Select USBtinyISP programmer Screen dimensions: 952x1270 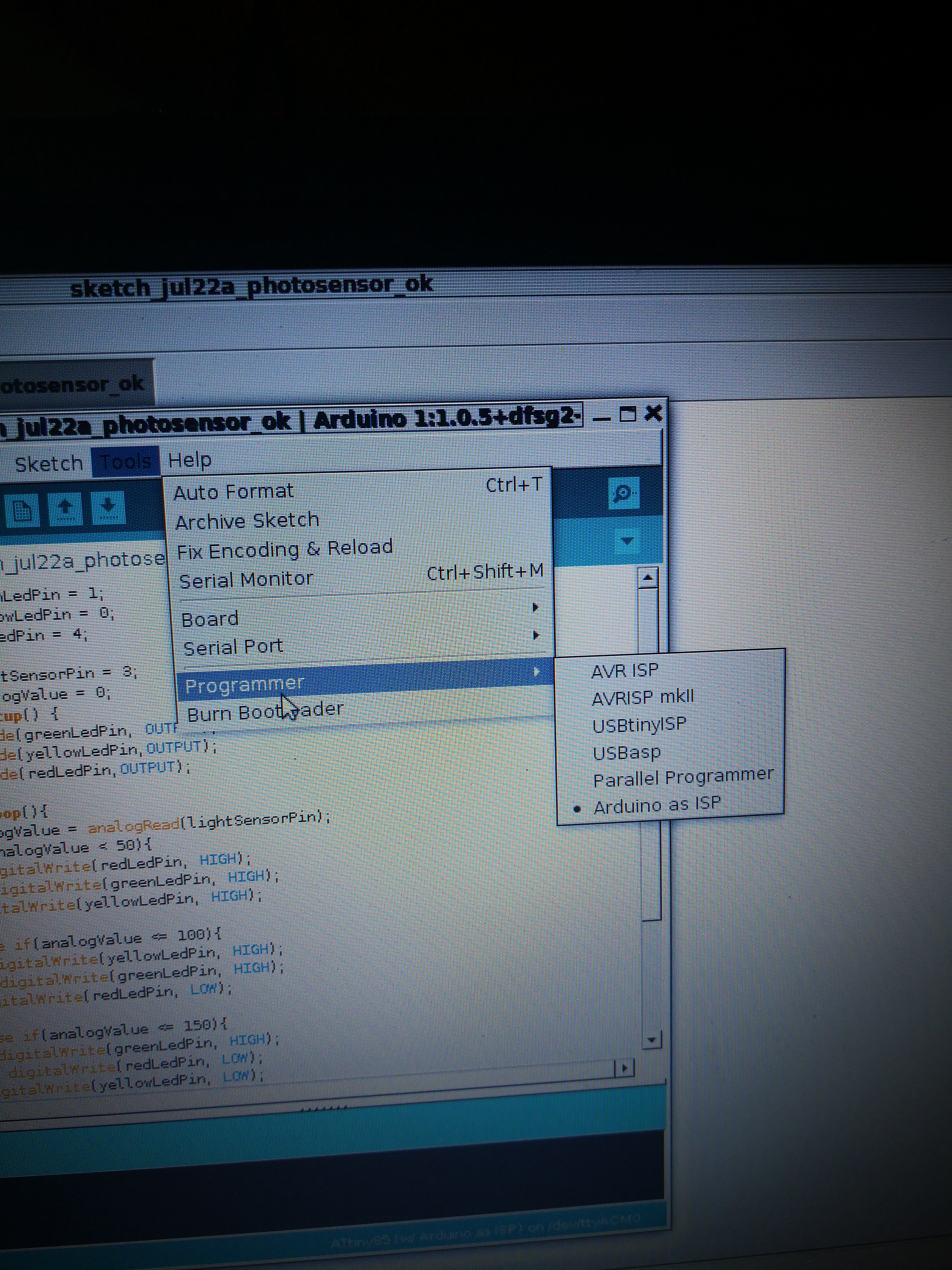(x=670, y=725)
